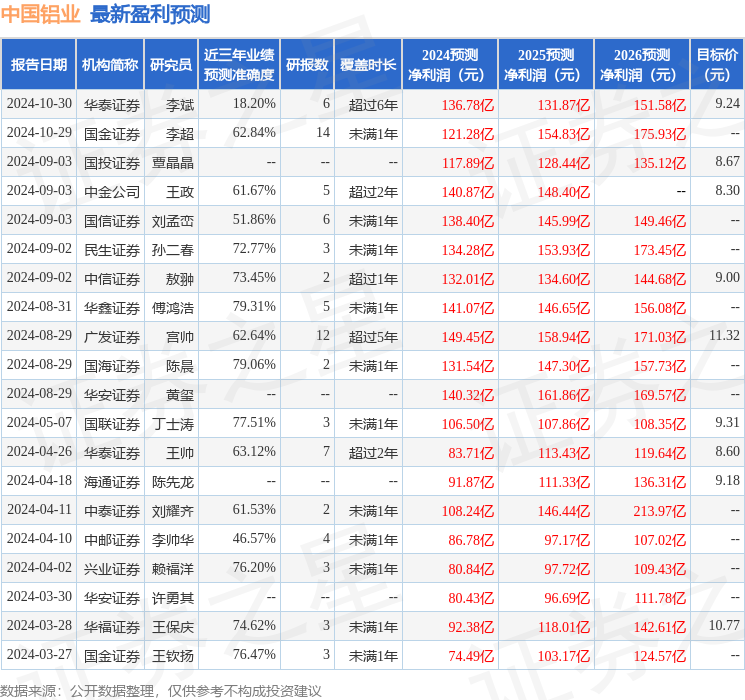Click the 报告日期 column header
745x700 pixels.
point(38,65)
